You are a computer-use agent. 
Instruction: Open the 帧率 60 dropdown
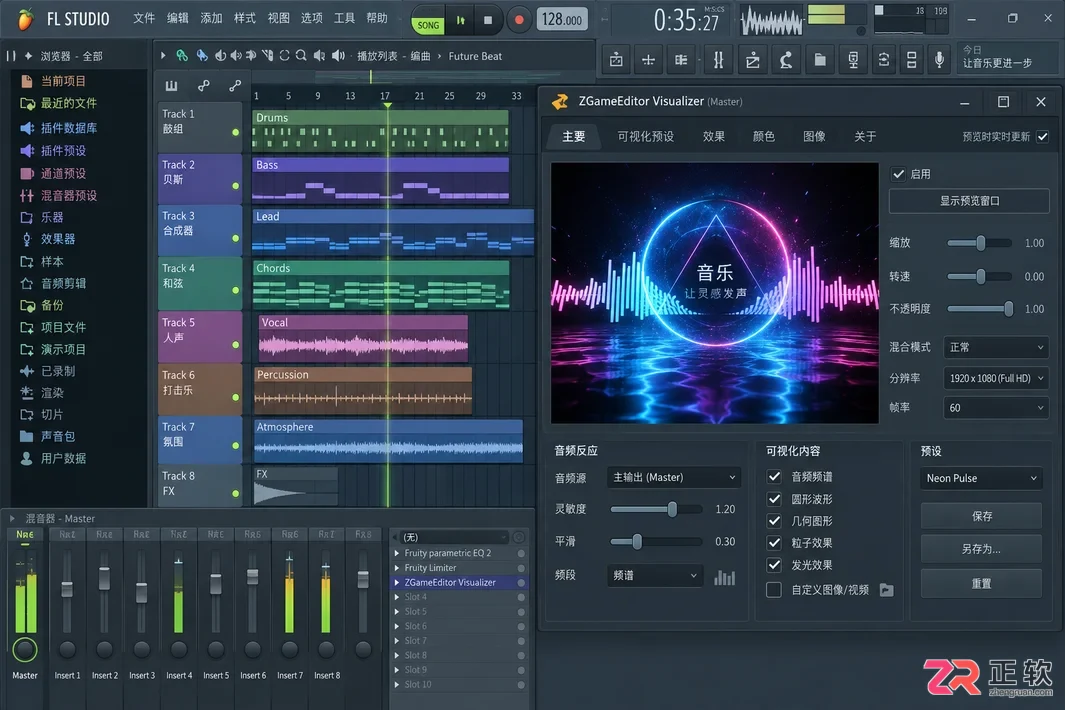click(996, 408)
